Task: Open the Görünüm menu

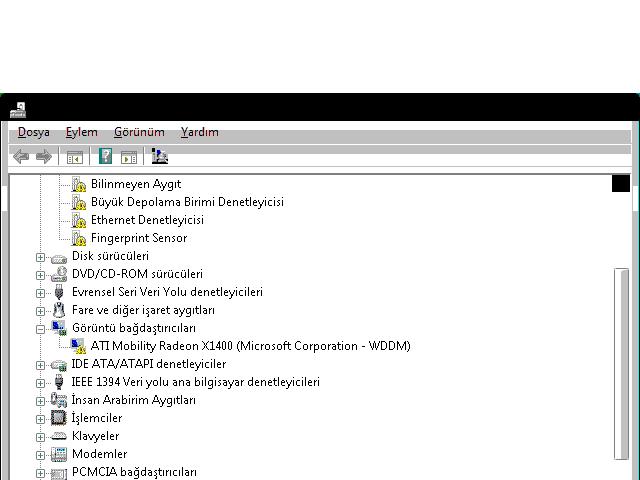Action: 139,132
